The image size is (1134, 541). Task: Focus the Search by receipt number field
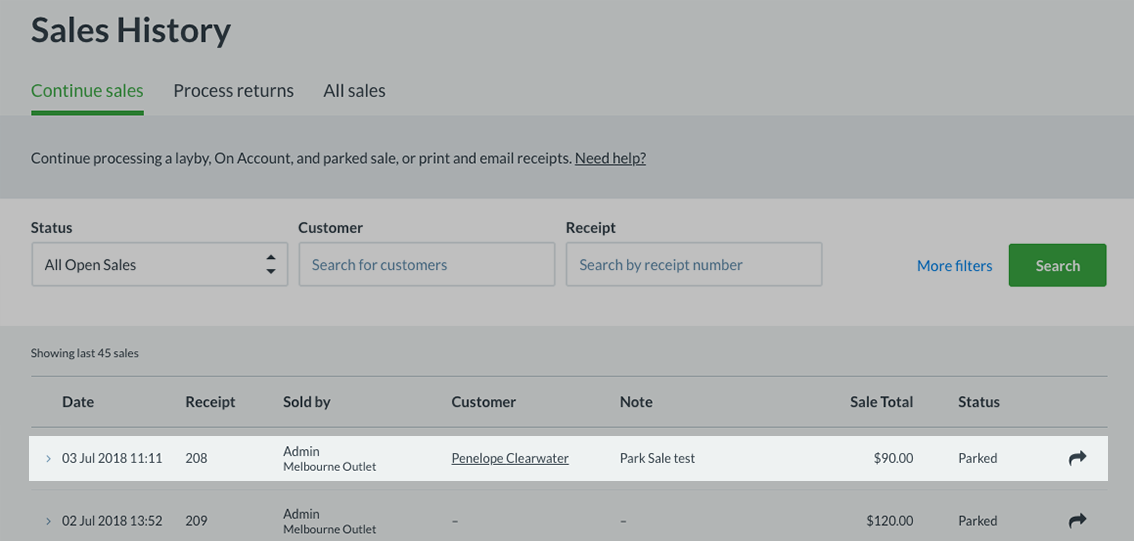coord(693,265)
